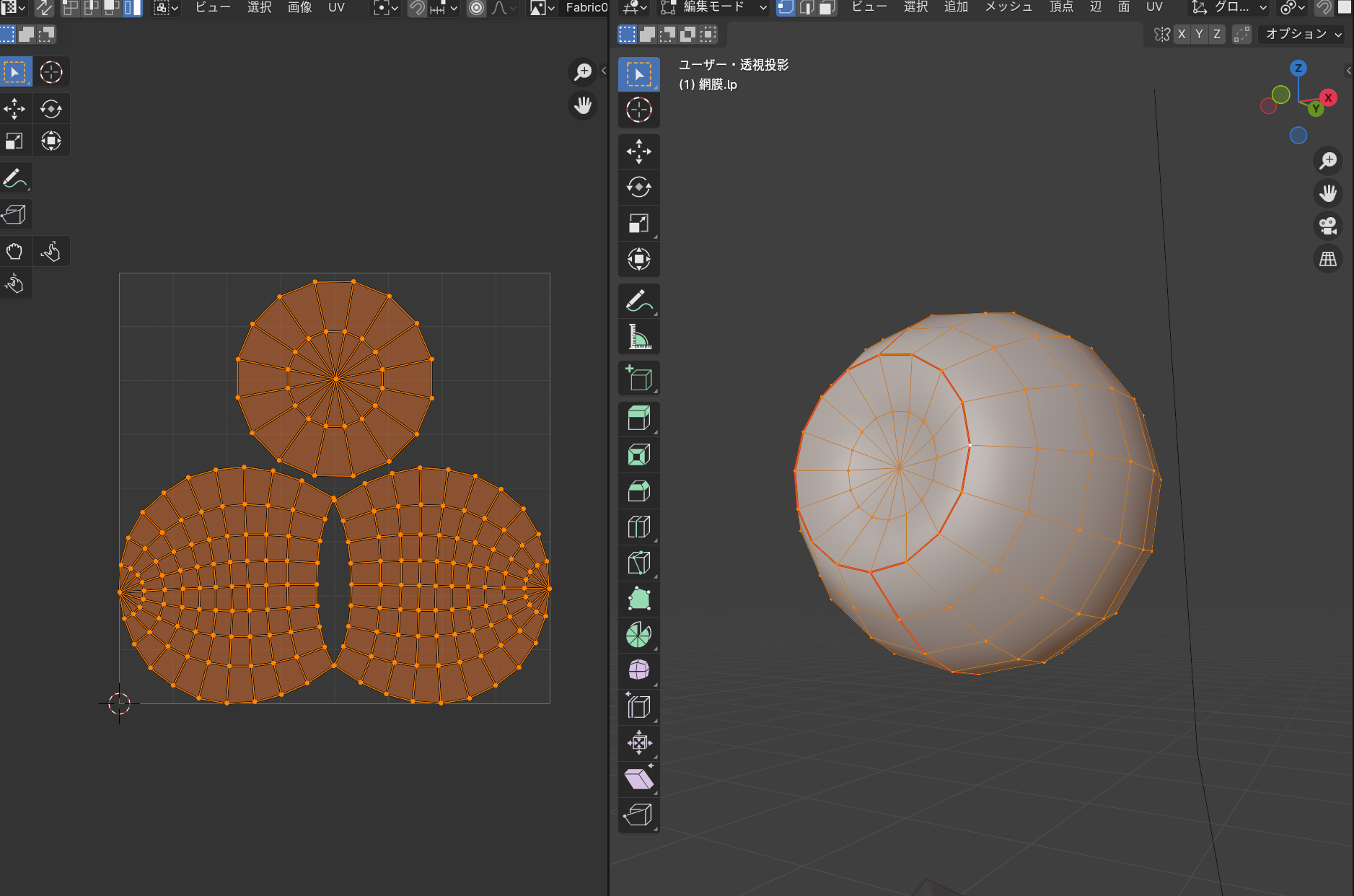This screenshot has width=1354, height=896.
Task: Open the 編集モード mode dropdown
Action: 714,8
